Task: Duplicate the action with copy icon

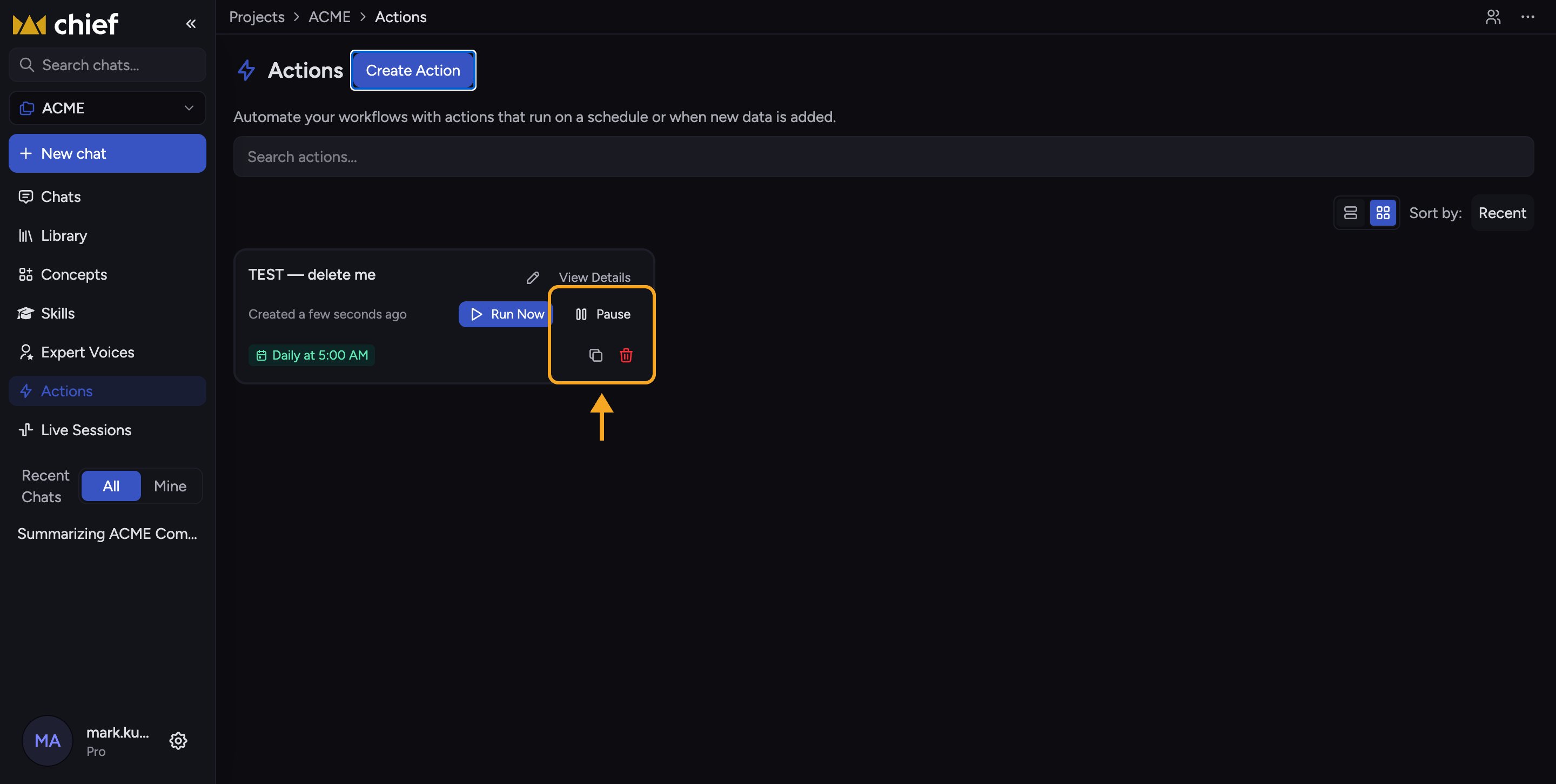Action: (595, 355)
